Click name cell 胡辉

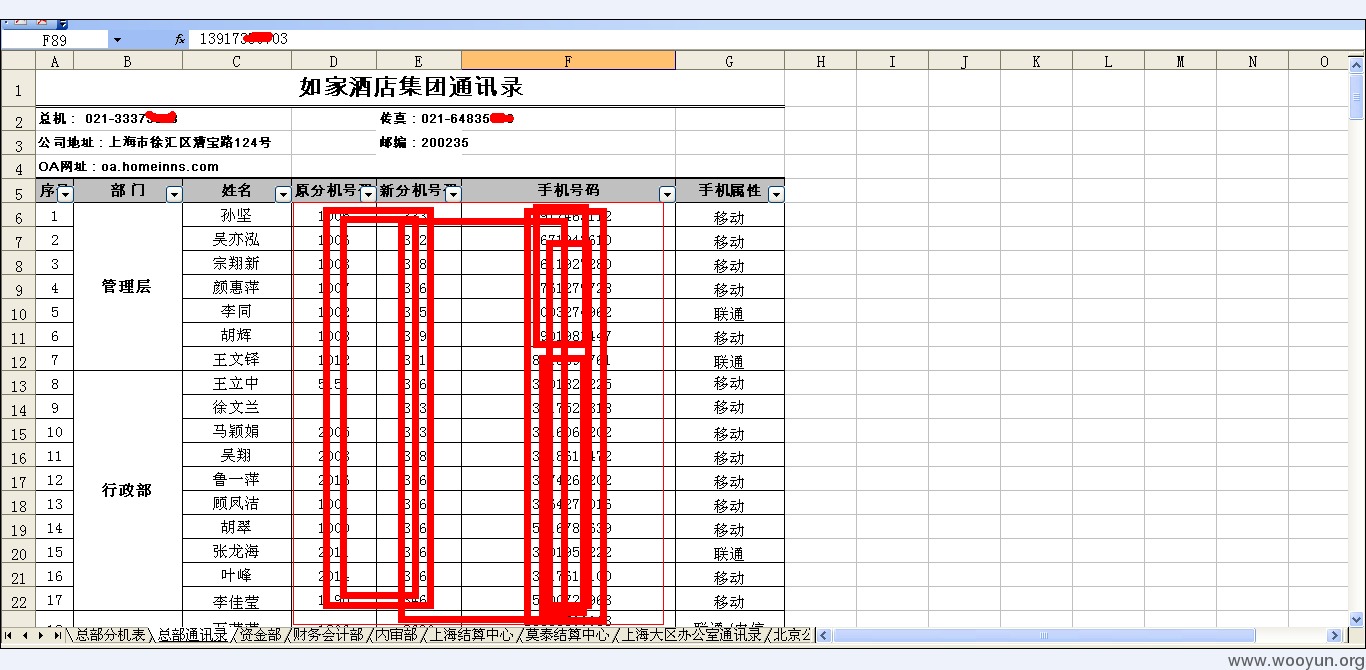coord(237,336)
